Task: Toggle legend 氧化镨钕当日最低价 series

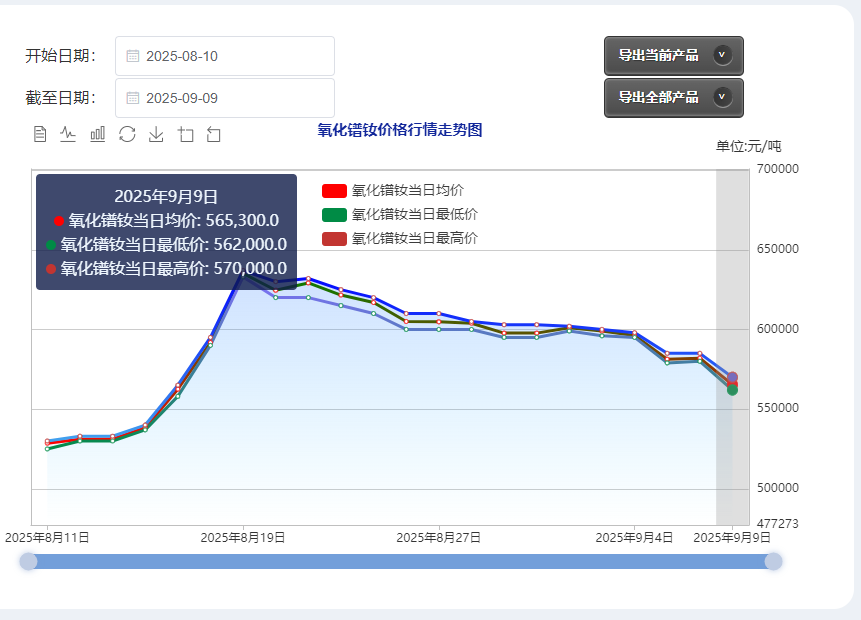Action: click(400, 214)
